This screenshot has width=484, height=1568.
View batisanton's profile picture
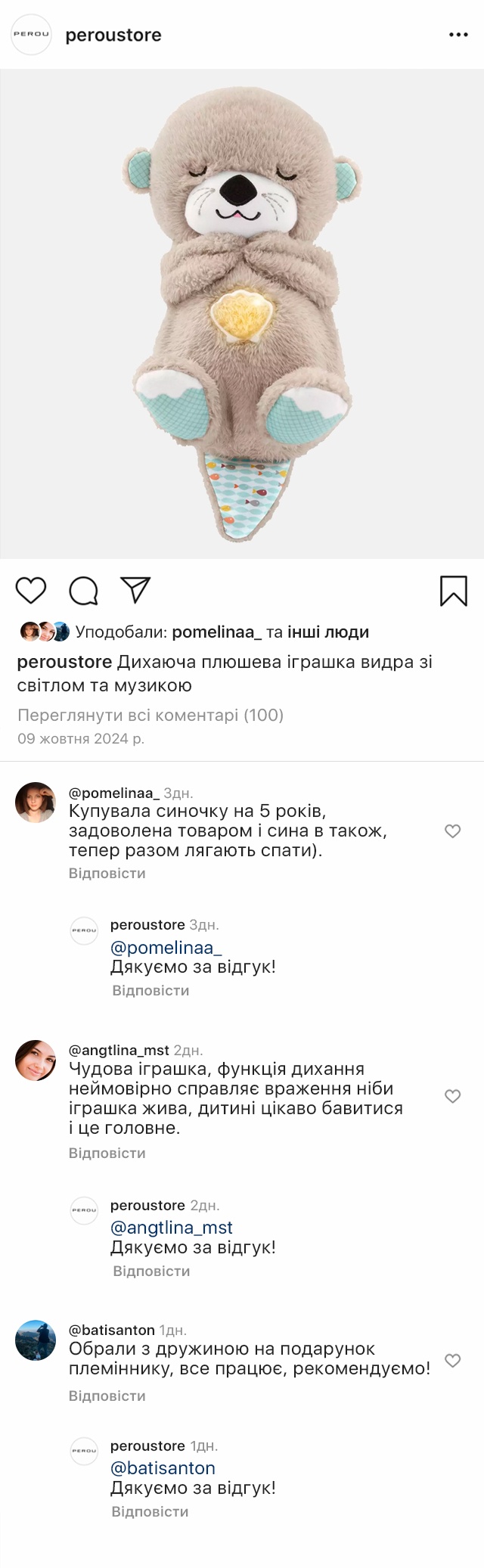[36, 1340]
